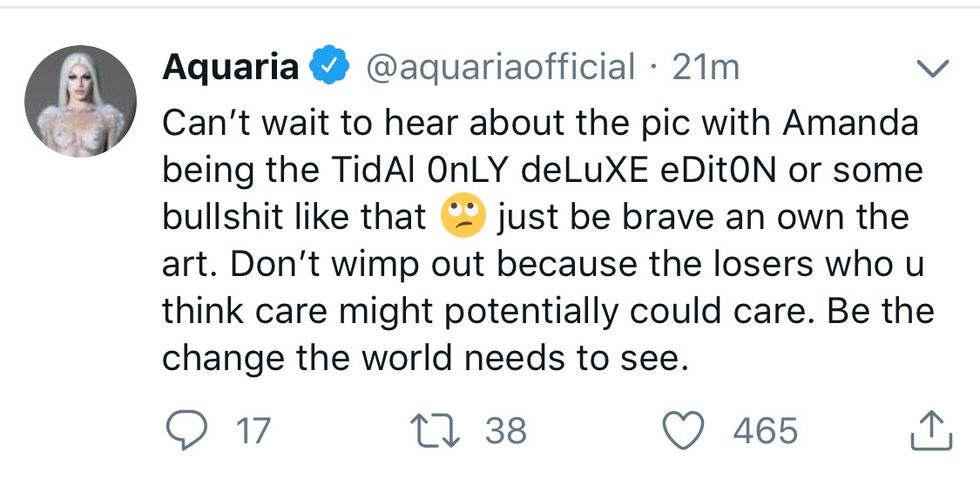Retweet this post using the retweet icon
The image size is (980, 478).
440,431
